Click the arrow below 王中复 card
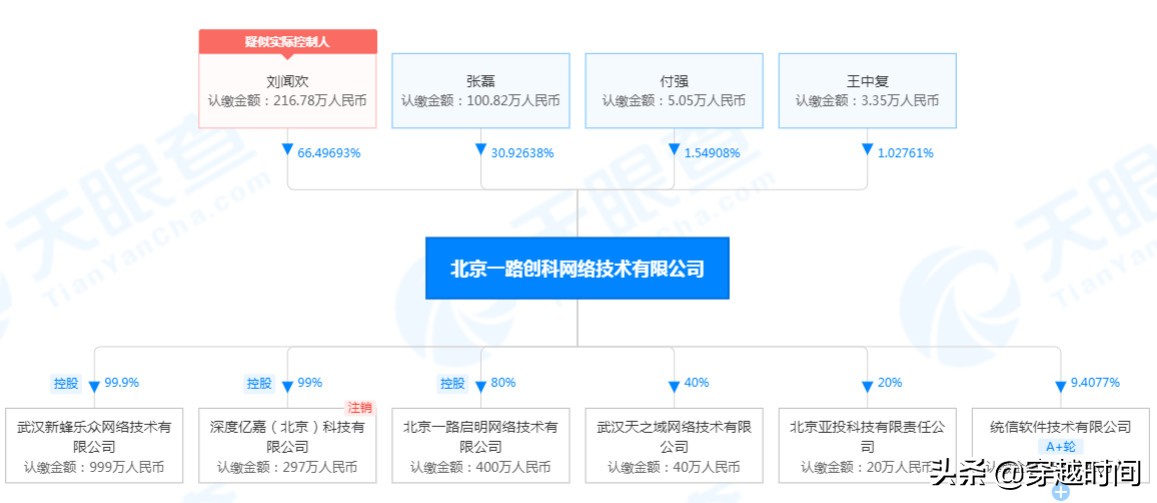 coord(867,150)
